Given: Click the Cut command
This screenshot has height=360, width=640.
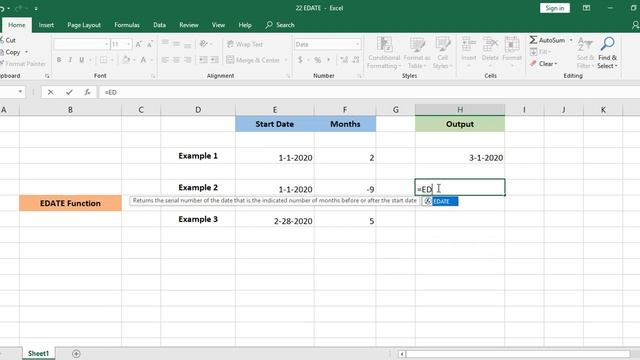Looking at the screenshot, I should (8, 40).
